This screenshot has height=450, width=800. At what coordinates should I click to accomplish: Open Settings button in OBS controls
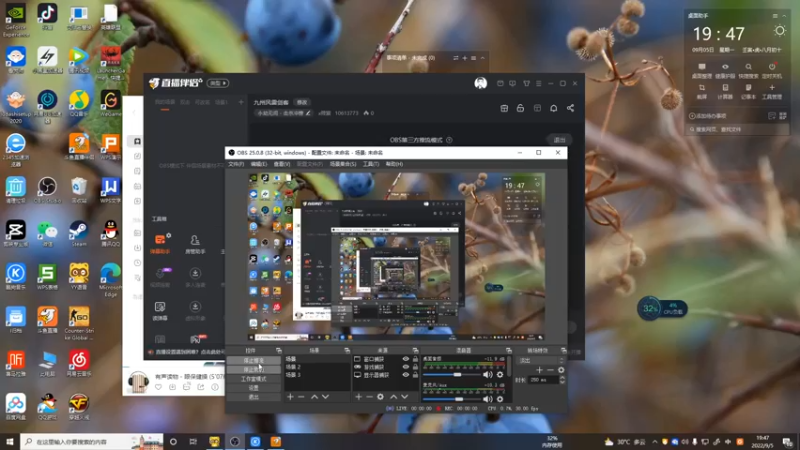point(254,388)
